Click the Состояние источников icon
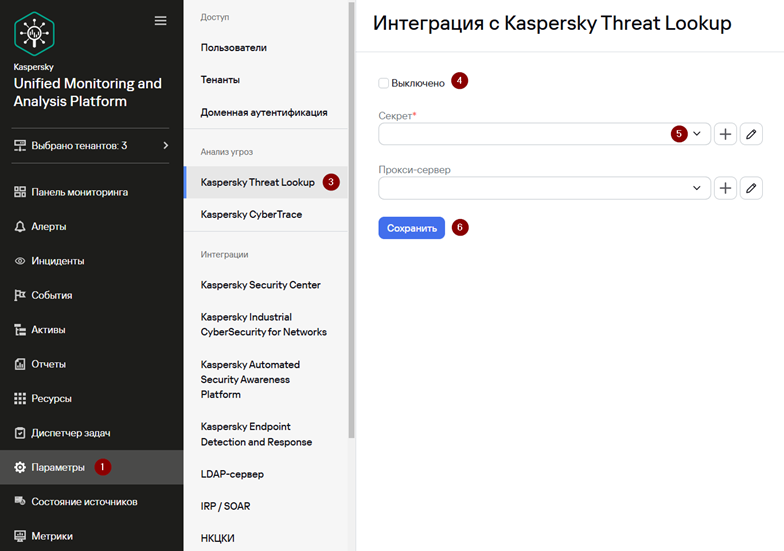Viewport: 784px width, 551px height. coord(20,501)
